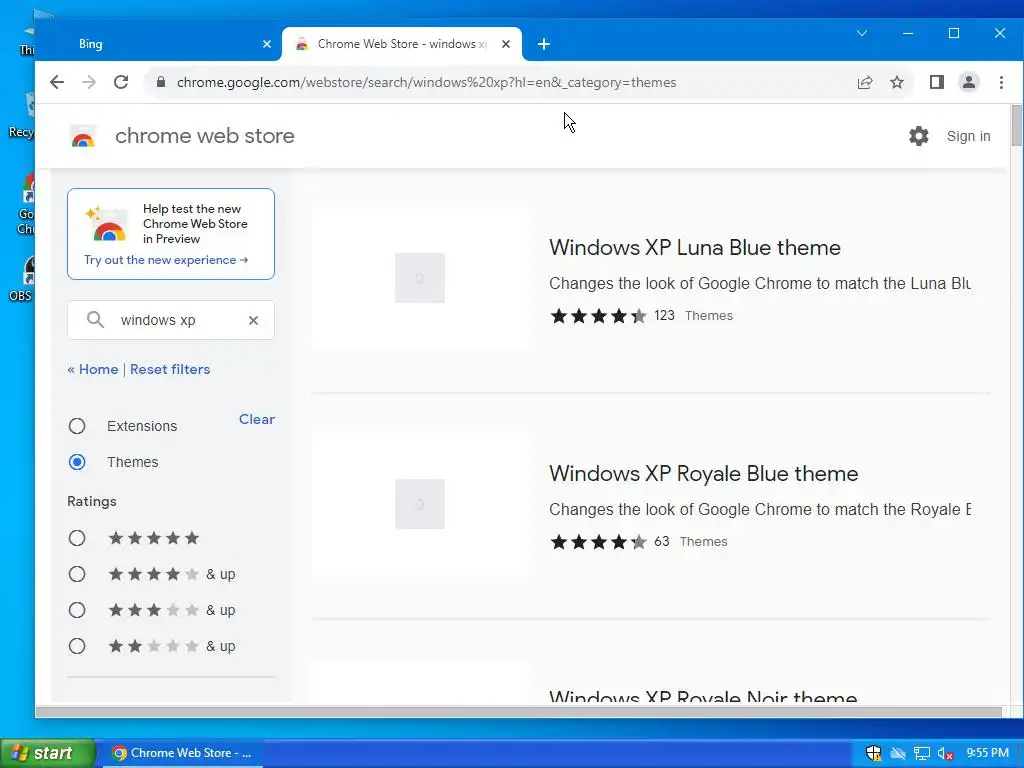Click the address bar URL
The height and width of the screenshot is (768, 1024).
(x=426, y=82)
